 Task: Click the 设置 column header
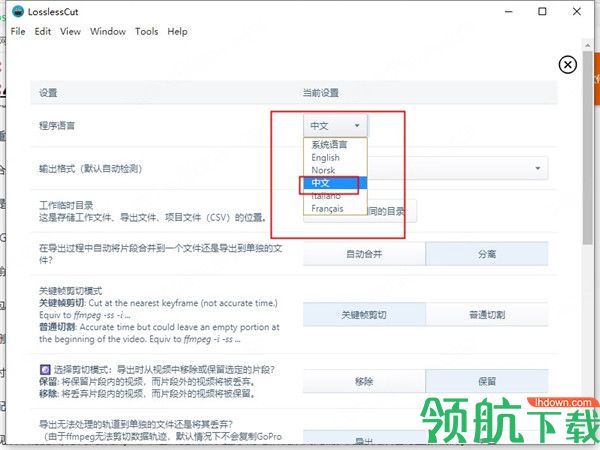48,93
